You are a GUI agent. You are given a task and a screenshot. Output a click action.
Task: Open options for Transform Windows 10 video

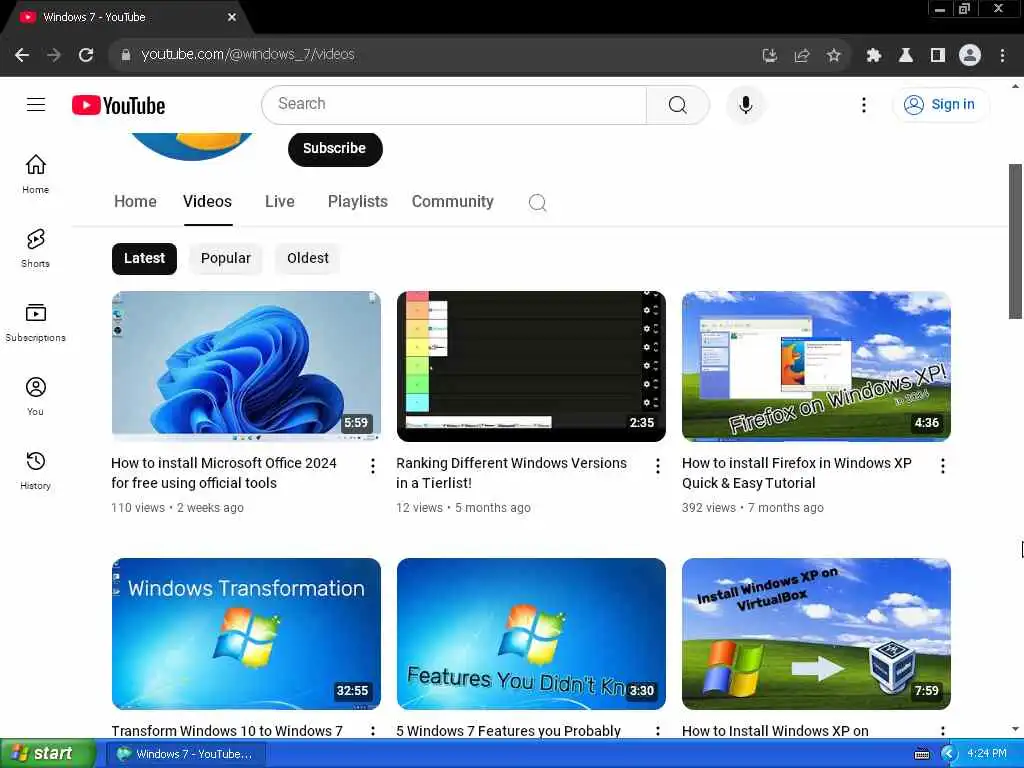(372, 731)
